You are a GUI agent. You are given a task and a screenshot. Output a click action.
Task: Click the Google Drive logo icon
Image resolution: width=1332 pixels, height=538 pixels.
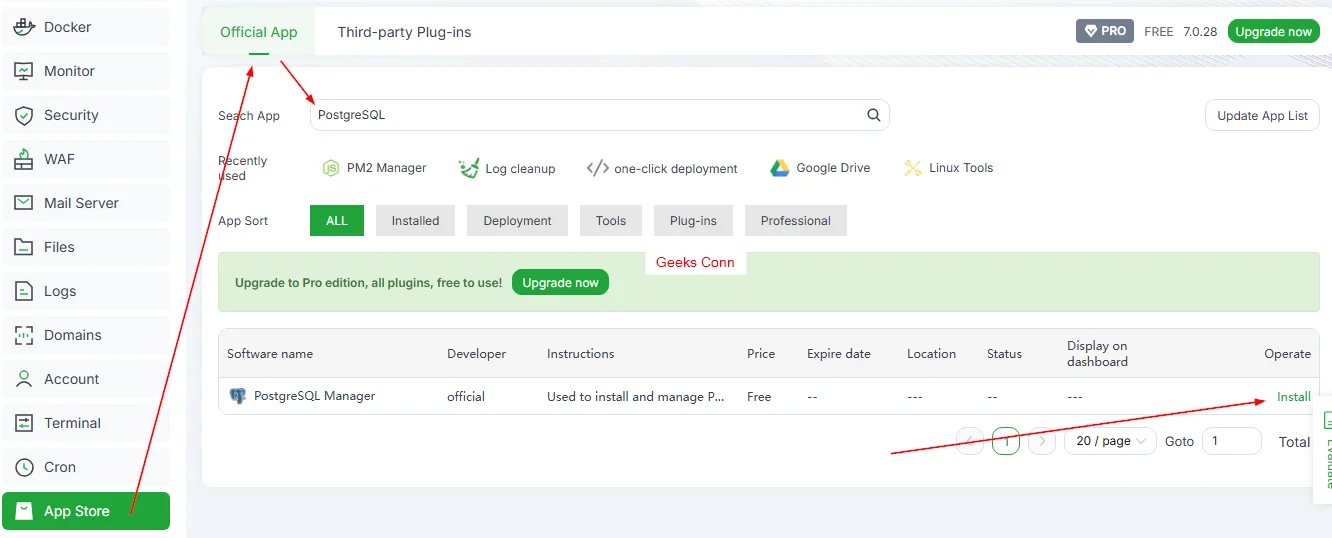pos(780,168)
